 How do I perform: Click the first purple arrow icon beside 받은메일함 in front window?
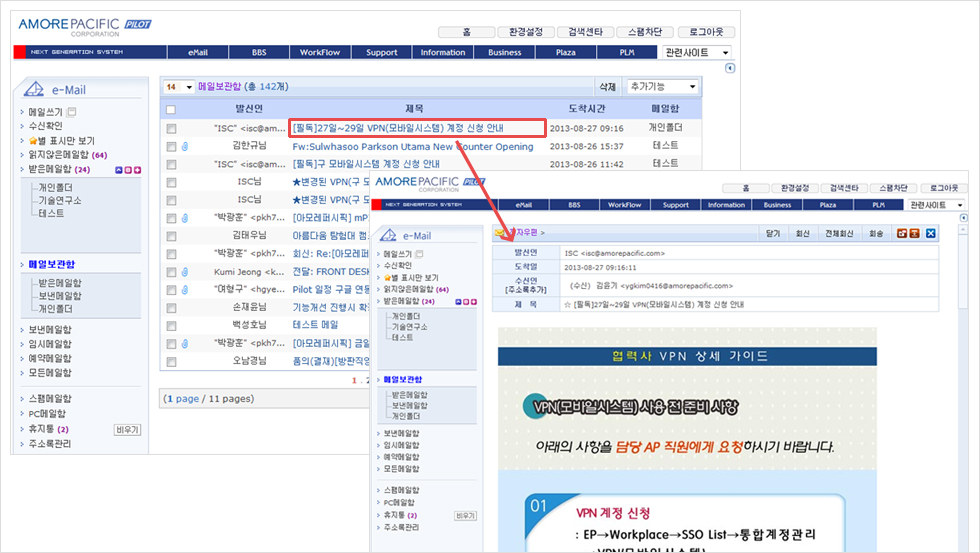coord(458,302)
